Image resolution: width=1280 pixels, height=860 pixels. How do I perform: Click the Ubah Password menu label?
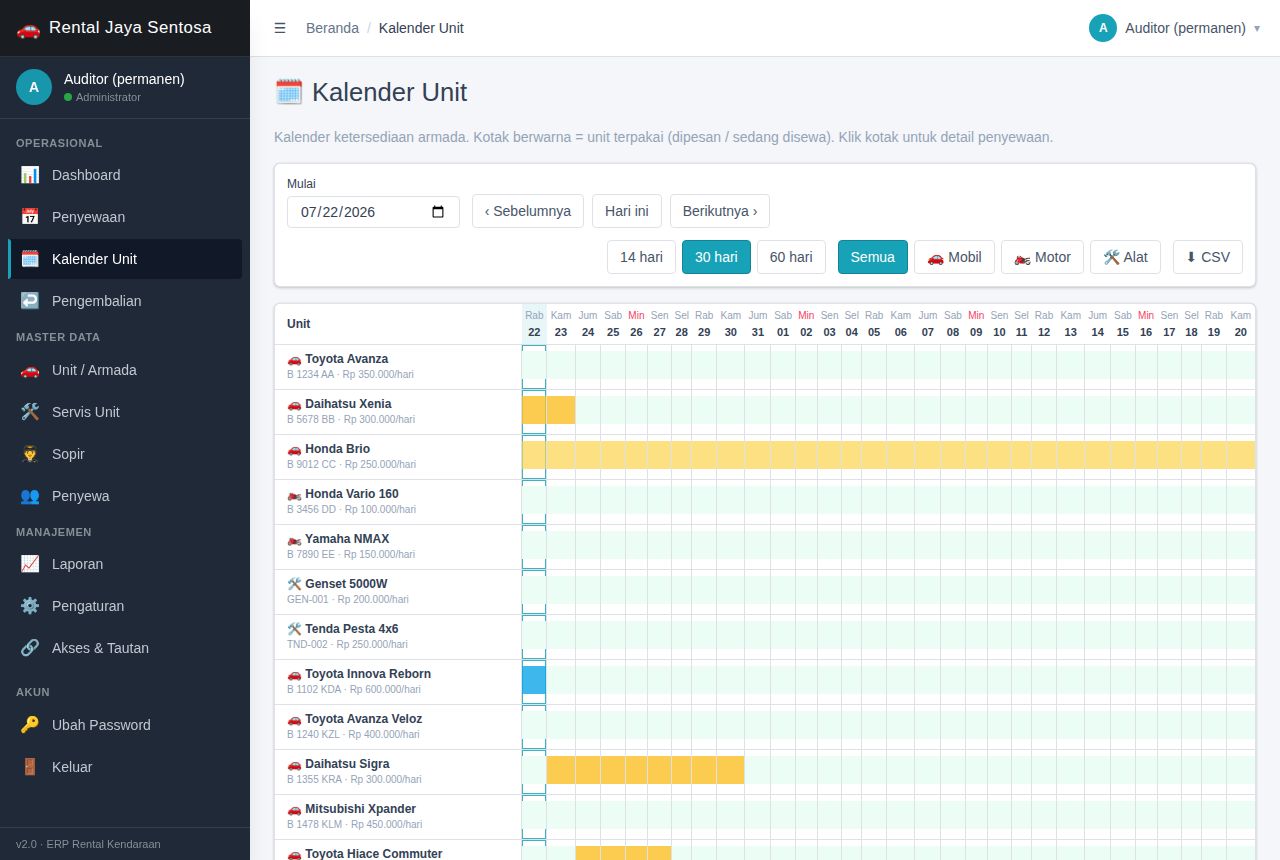pyautogui.click(x=101, y=725)
